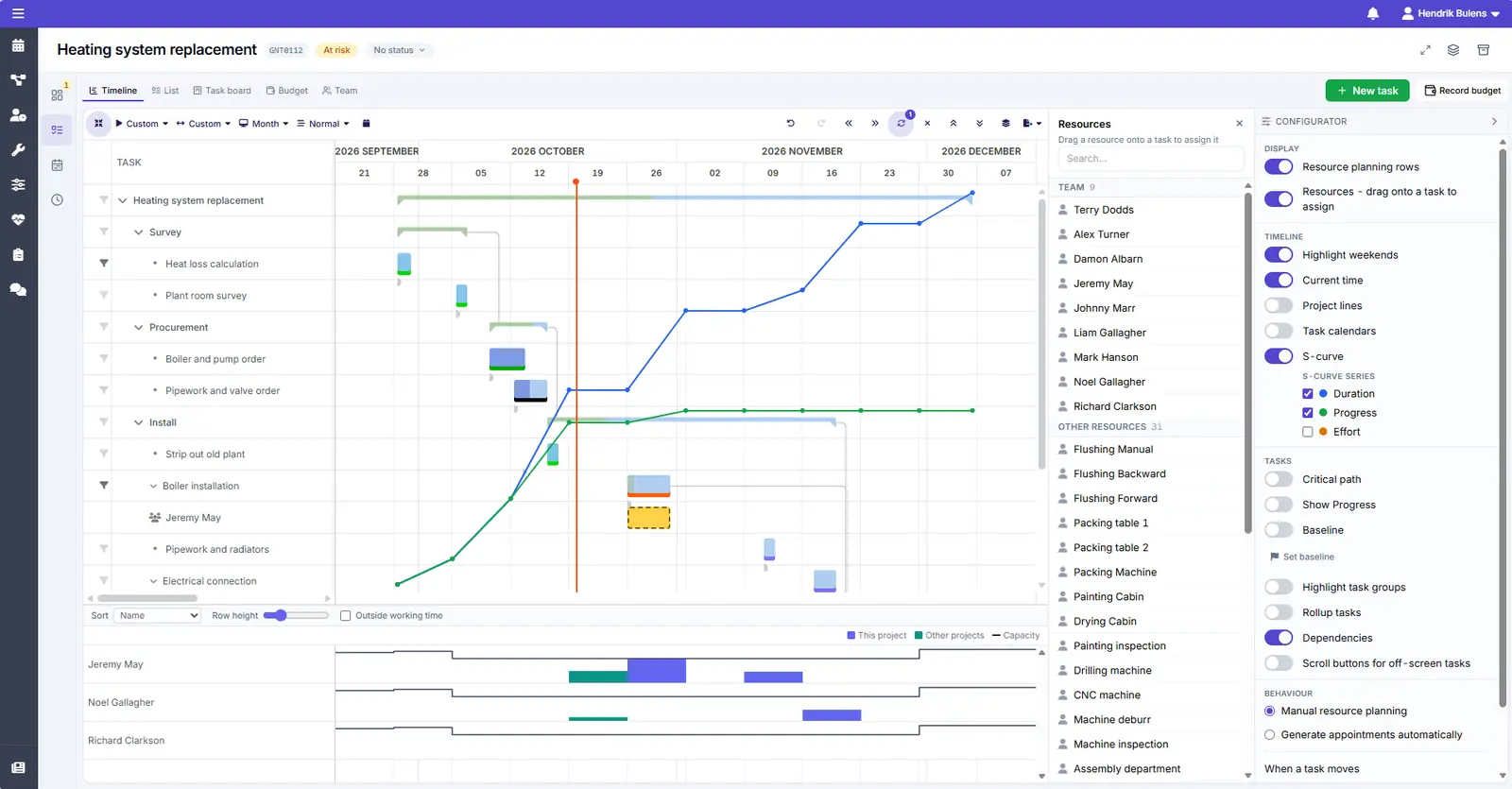The image size is (1512, 789).
Task: Check the Effort S-curve series box
Action: point(1308,432)
